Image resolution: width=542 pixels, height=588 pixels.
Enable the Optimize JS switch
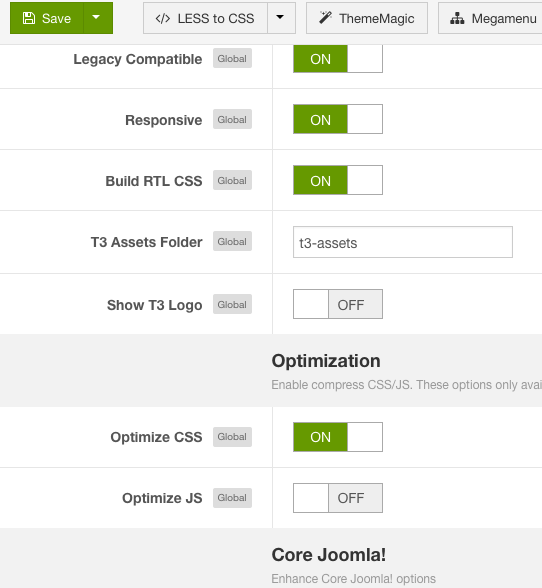point(338,498)
